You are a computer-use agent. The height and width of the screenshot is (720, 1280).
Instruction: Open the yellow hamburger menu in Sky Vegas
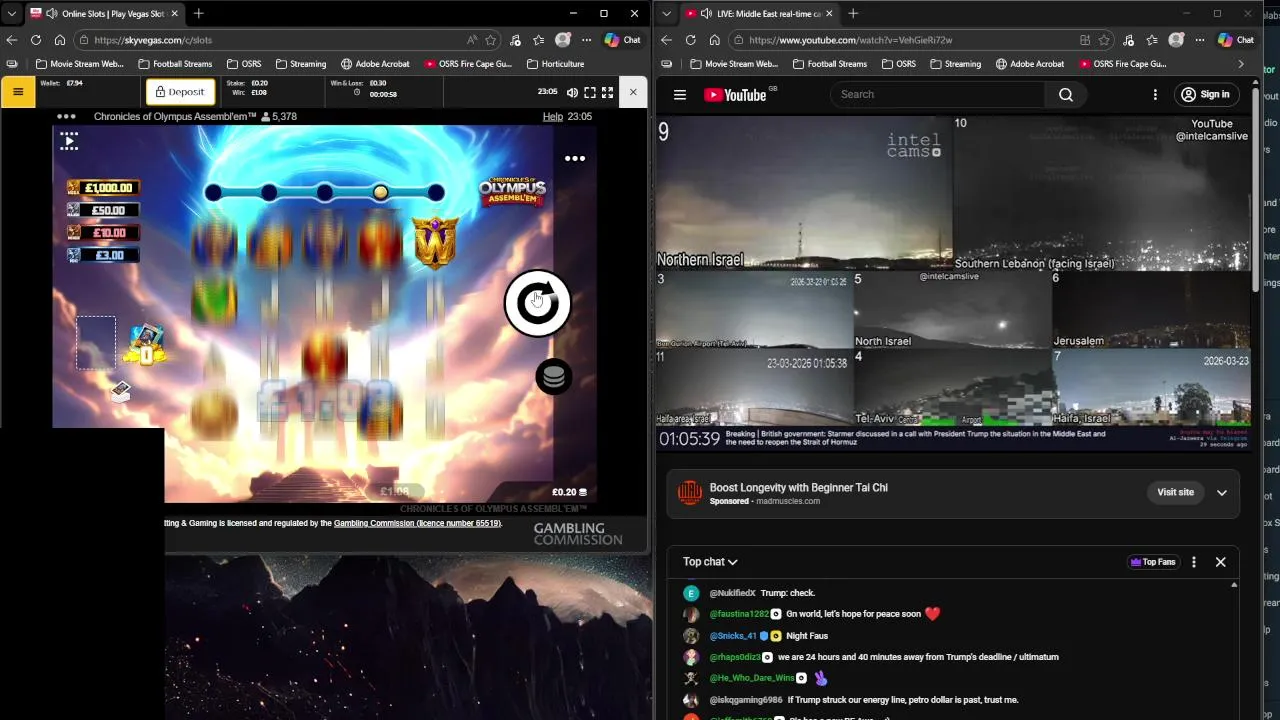tap(18, 92)
